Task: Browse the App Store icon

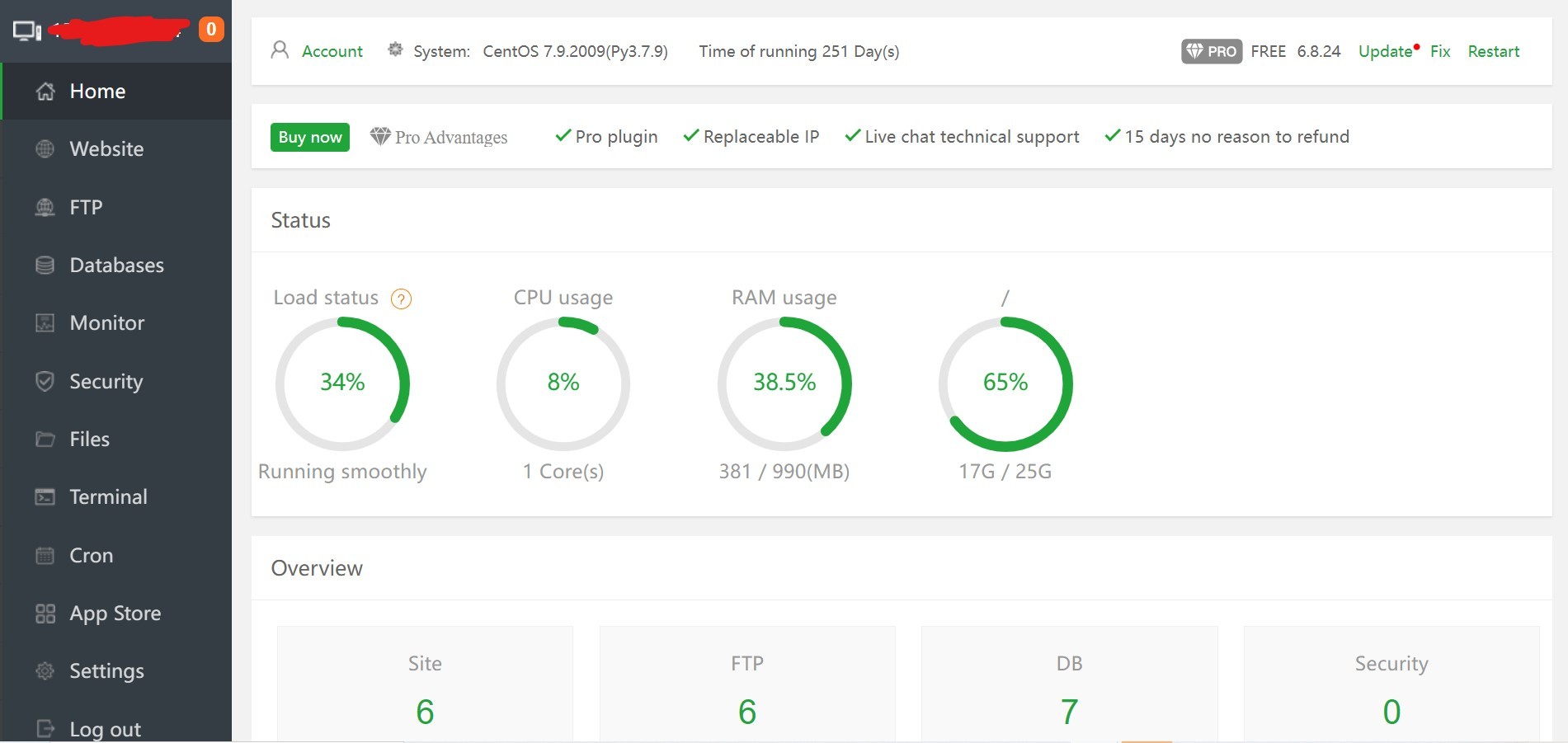Action: (x=45, y=613)
